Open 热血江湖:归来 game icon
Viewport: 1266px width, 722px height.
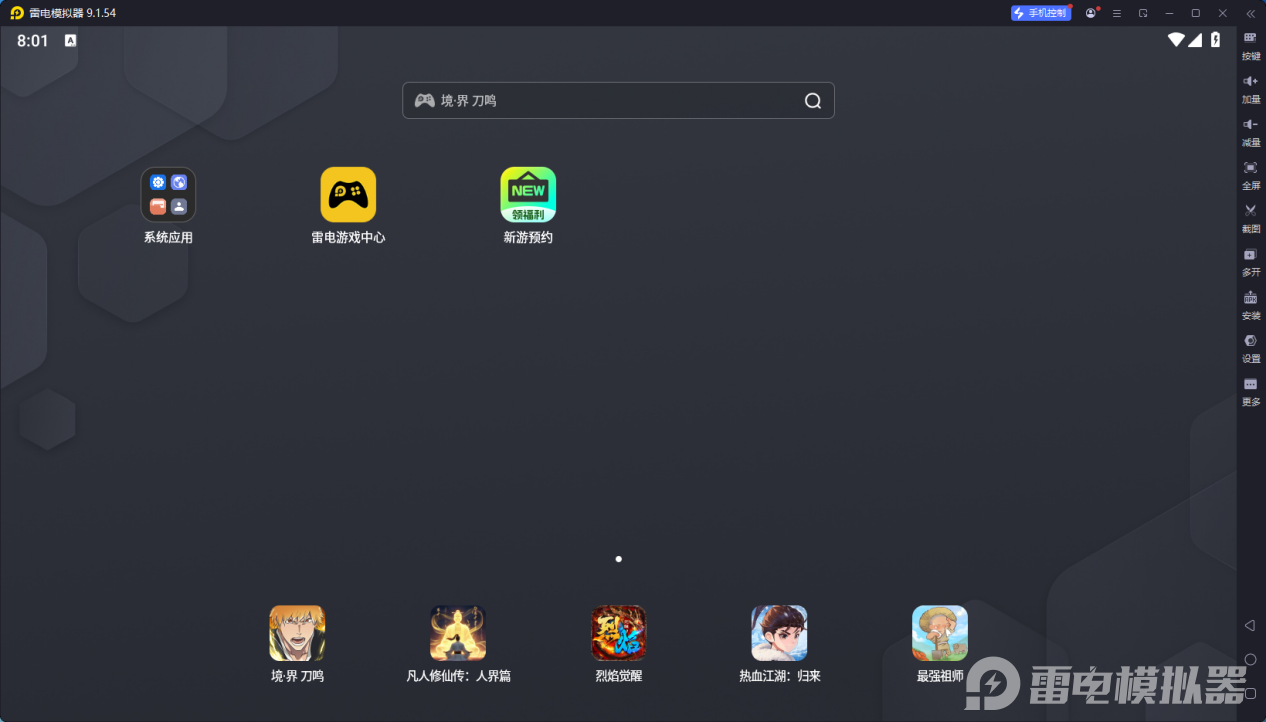point(779,633)
